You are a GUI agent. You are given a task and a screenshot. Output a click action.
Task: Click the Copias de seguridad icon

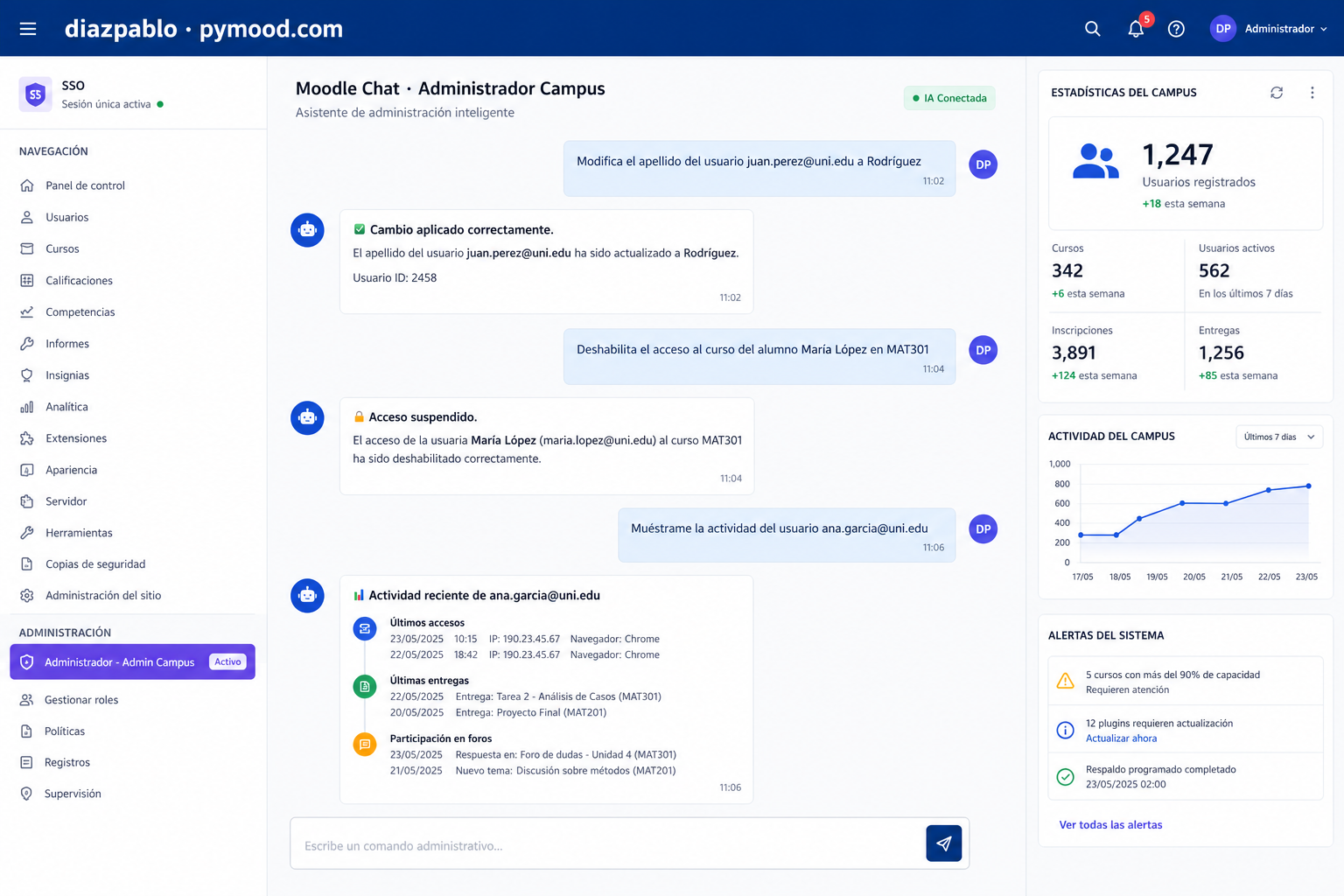click(x=27, y=563)
